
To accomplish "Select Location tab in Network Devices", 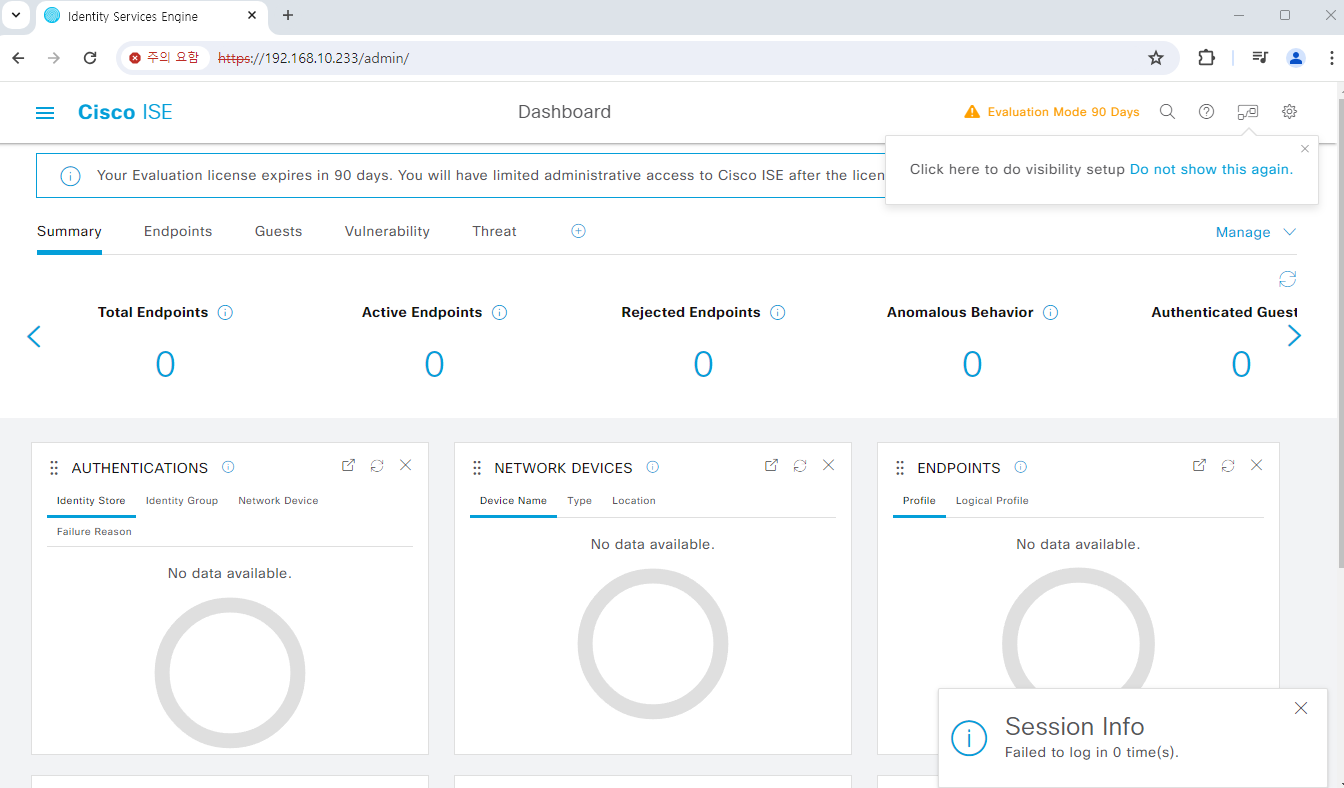I will [x=634, y=501].
